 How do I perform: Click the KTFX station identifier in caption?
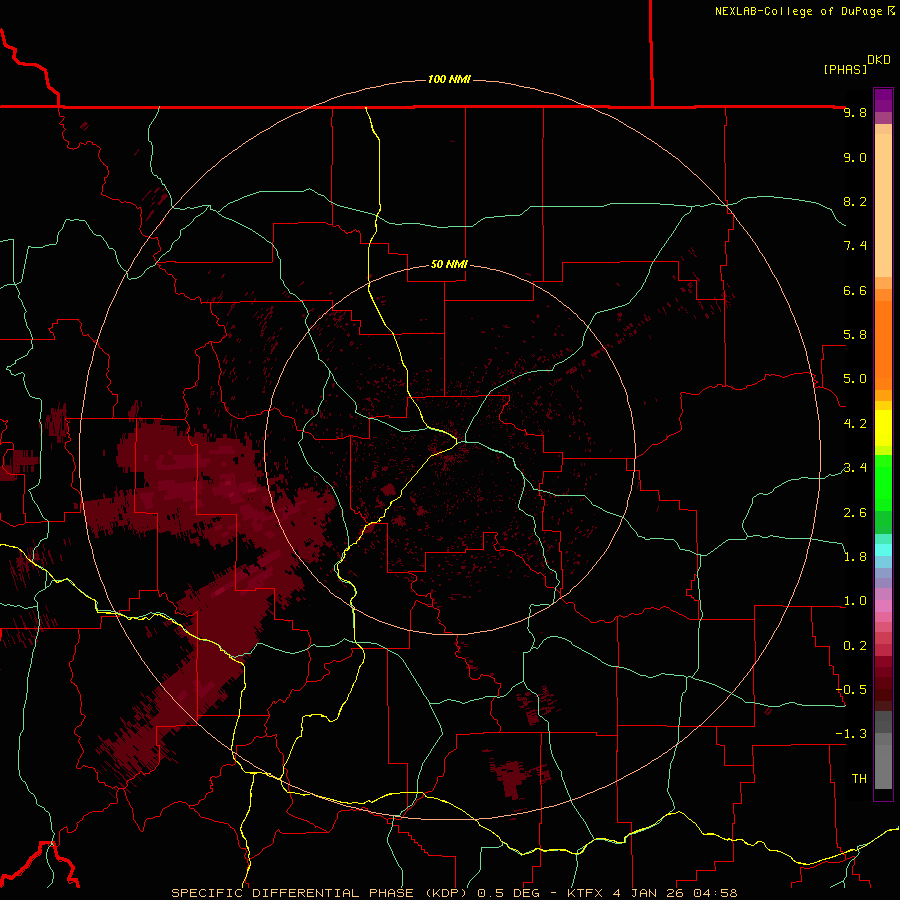click(x=585, y=893)
